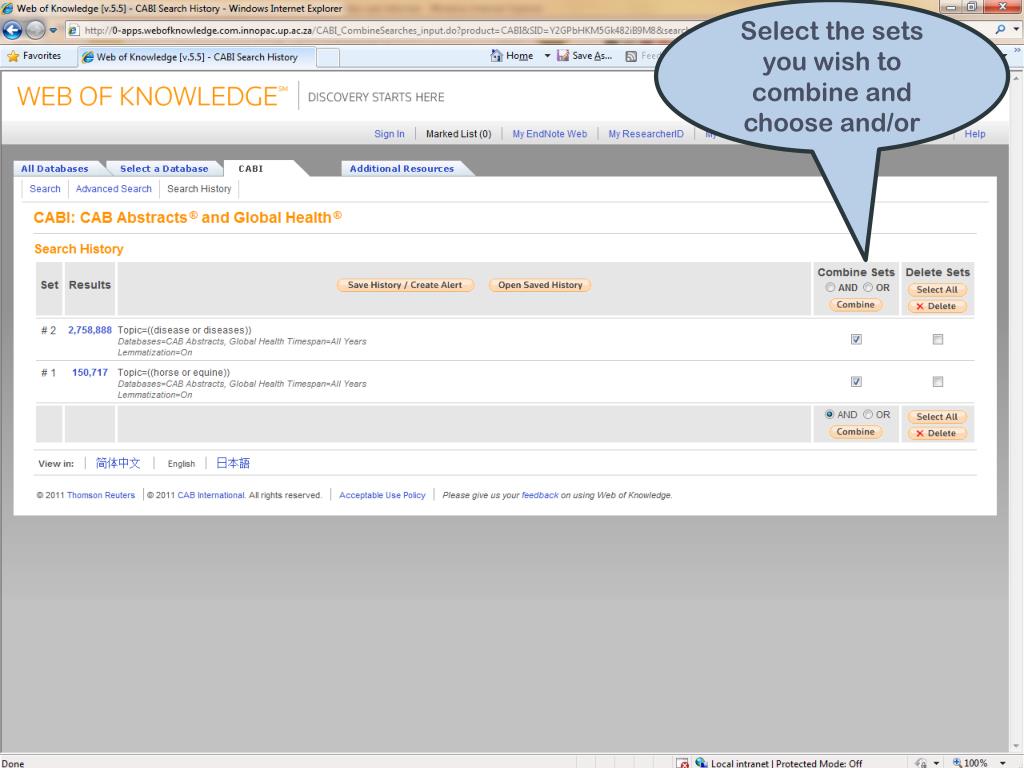Switch view to Japanese
Viewport: 1024px width, 768px height.
point(233,463)
